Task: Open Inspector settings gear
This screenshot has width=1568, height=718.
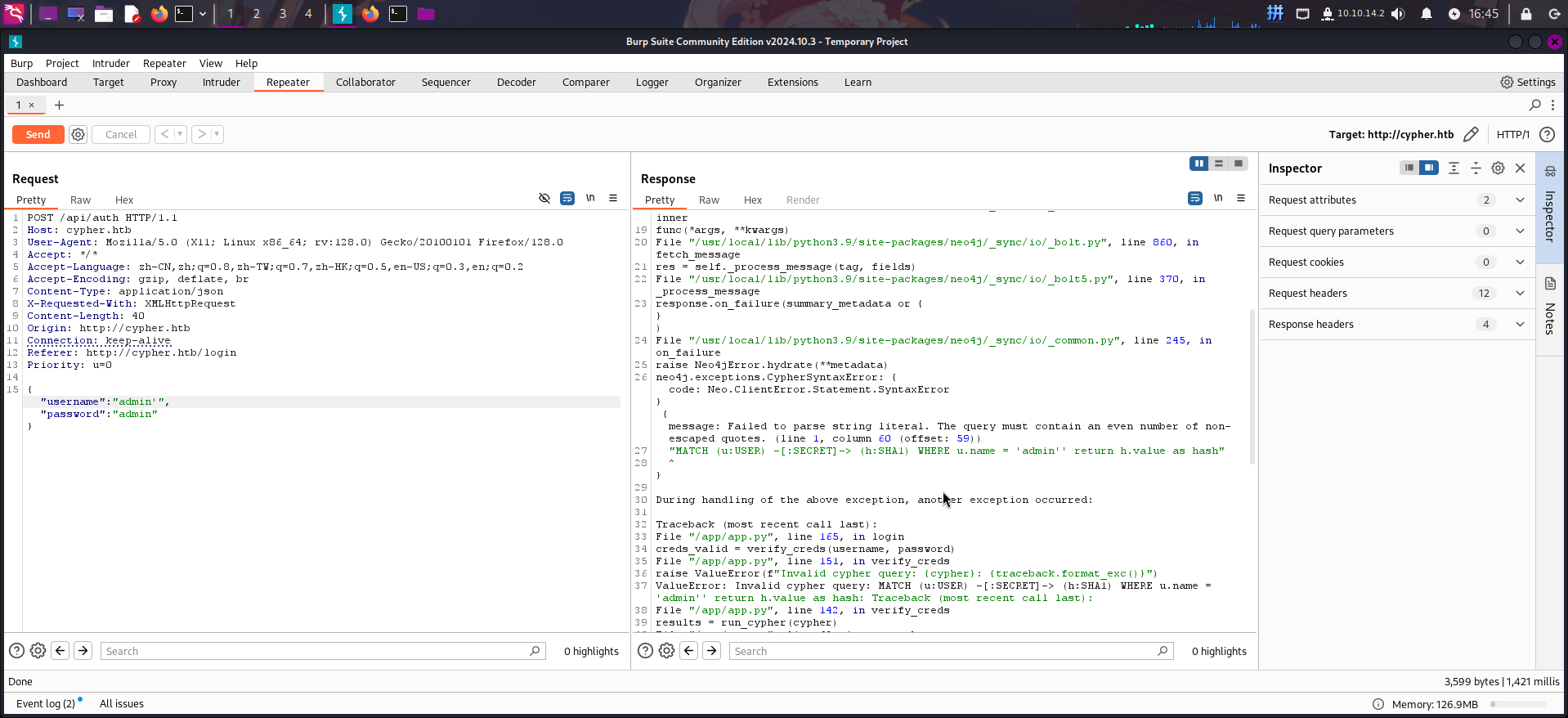Action: [x=1498, y=168]
